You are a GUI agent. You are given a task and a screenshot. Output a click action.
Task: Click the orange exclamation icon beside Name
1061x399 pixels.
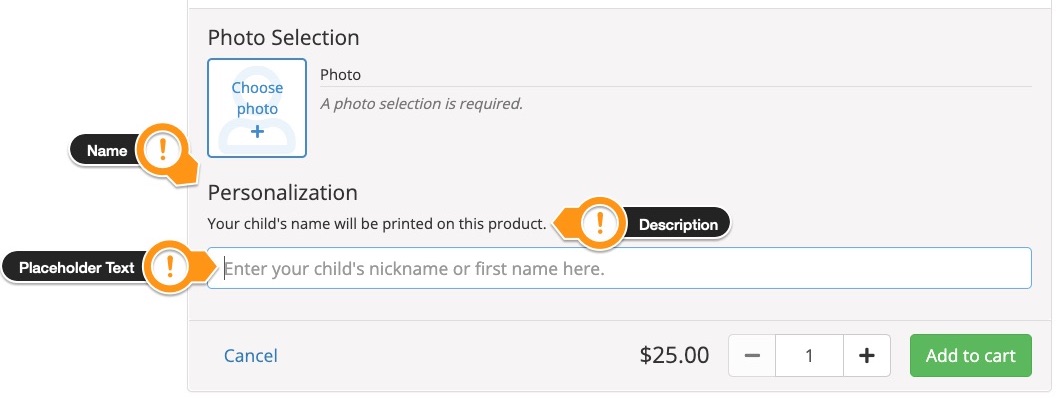[x=162, y=149]
